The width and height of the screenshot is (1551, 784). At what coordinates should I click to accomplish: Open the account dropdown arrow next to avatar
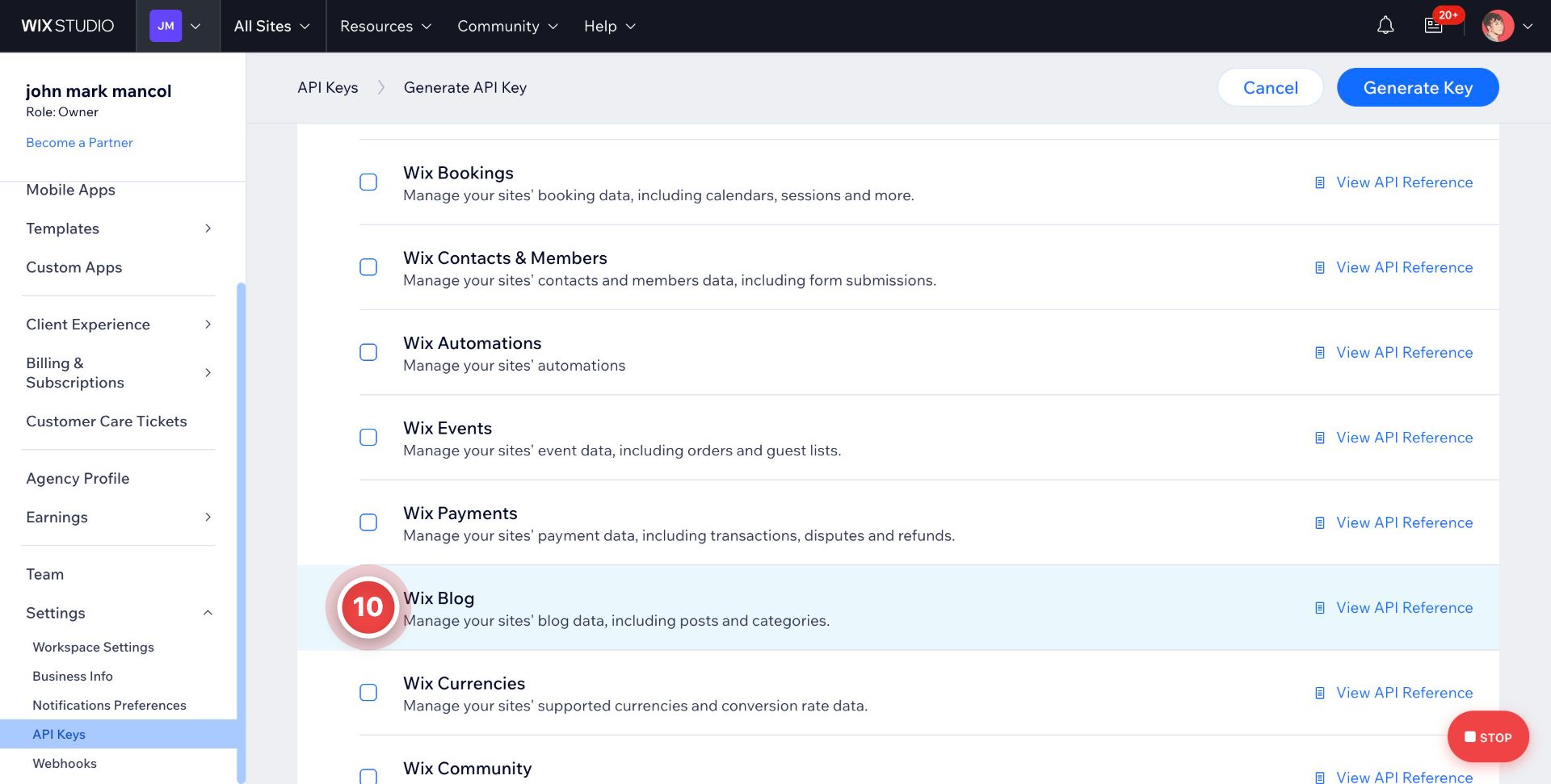1528,26
